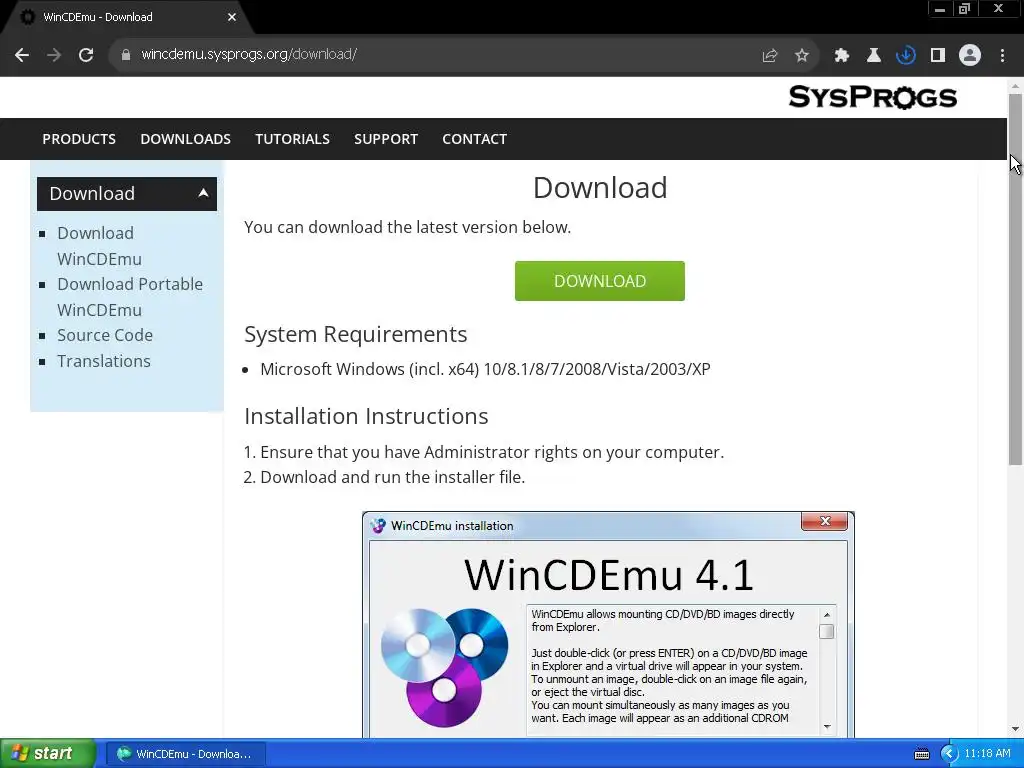
Task: Open the PRODUCTS menu
Action: [x=79, y=139]
